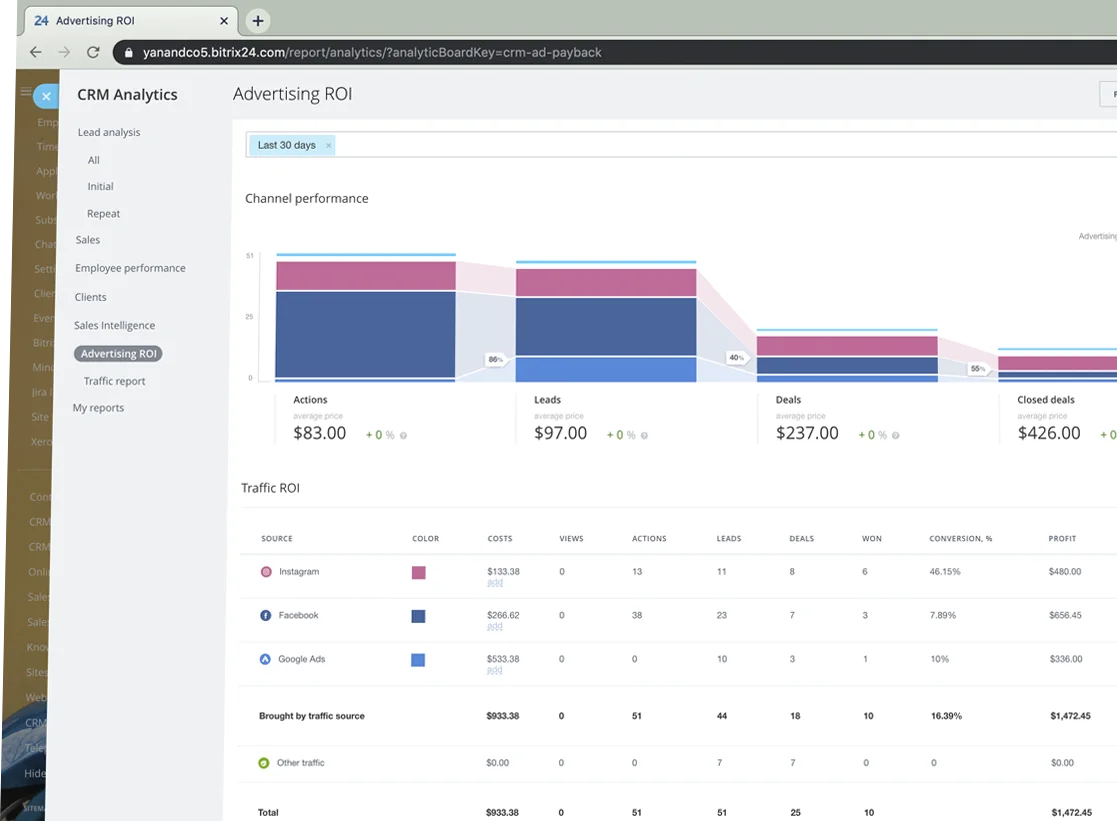The image size is (1117, 821).
Task: Open the Traffic report sub-item
Action: pos(114,381)
